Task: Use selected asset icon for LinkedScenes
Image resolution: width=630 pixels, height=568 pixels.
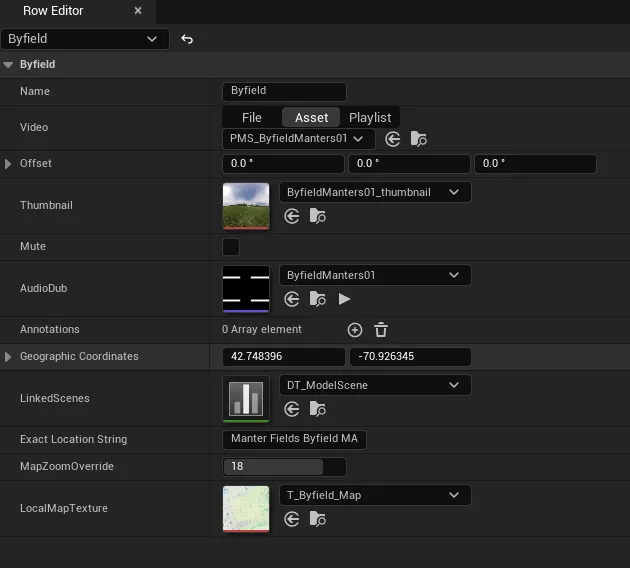Action: tap(292, 409)
